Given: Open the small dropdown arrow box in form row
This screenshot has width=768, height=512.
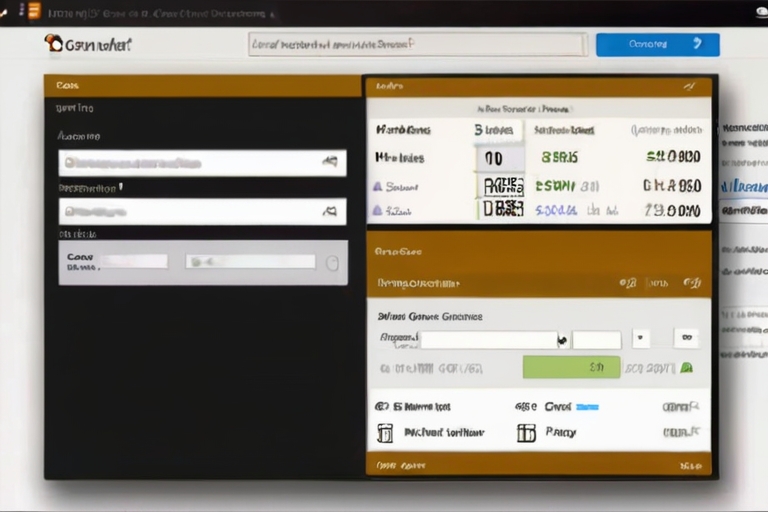Looking at the screenshot, I should coord(641,338).
